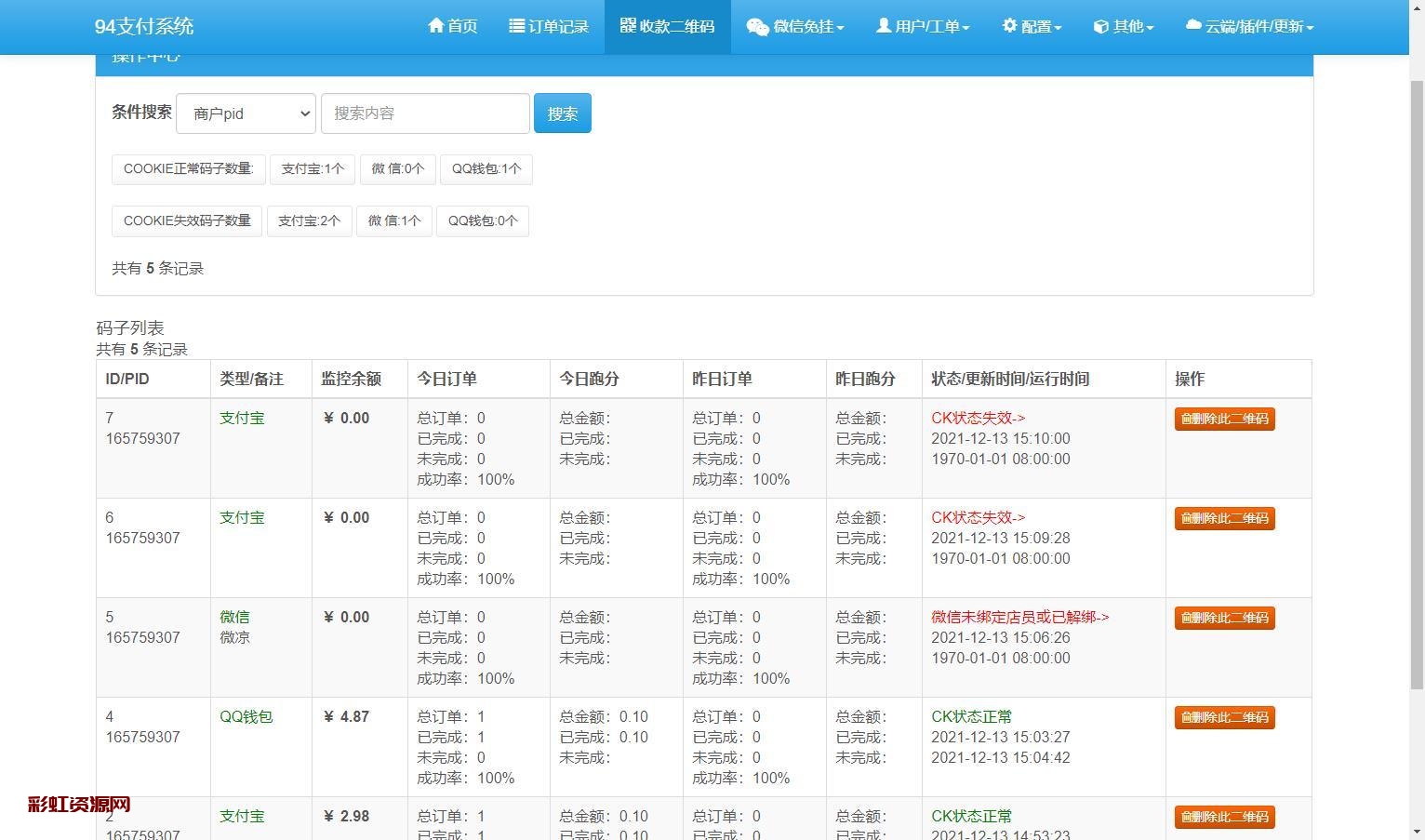Click the cloud icon for 云端/插件/更新
Image resolution: width=1425 pixels, height=840 pixels.
point(1193,26)
